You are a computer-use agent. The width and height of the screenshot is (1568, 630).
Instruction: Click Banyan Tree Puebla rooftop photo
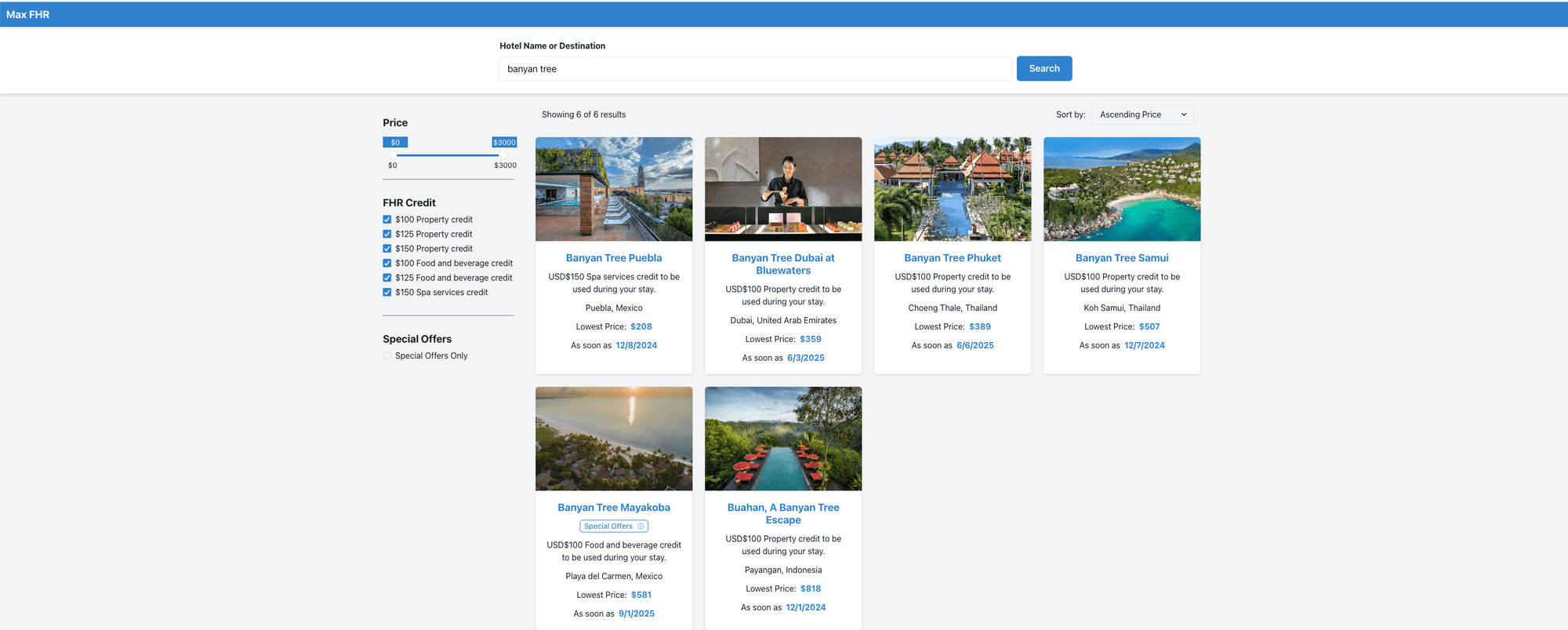point(614,189)
